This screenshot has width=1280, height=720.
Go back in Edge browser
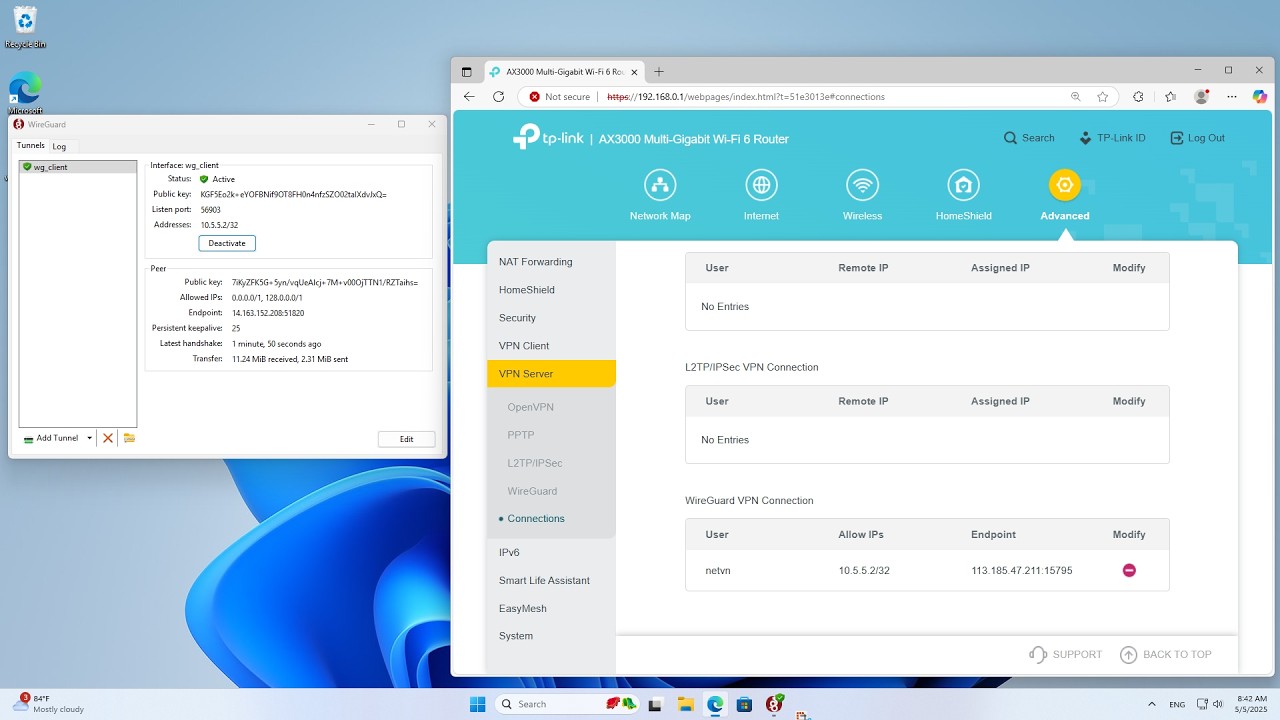(469, 97)
